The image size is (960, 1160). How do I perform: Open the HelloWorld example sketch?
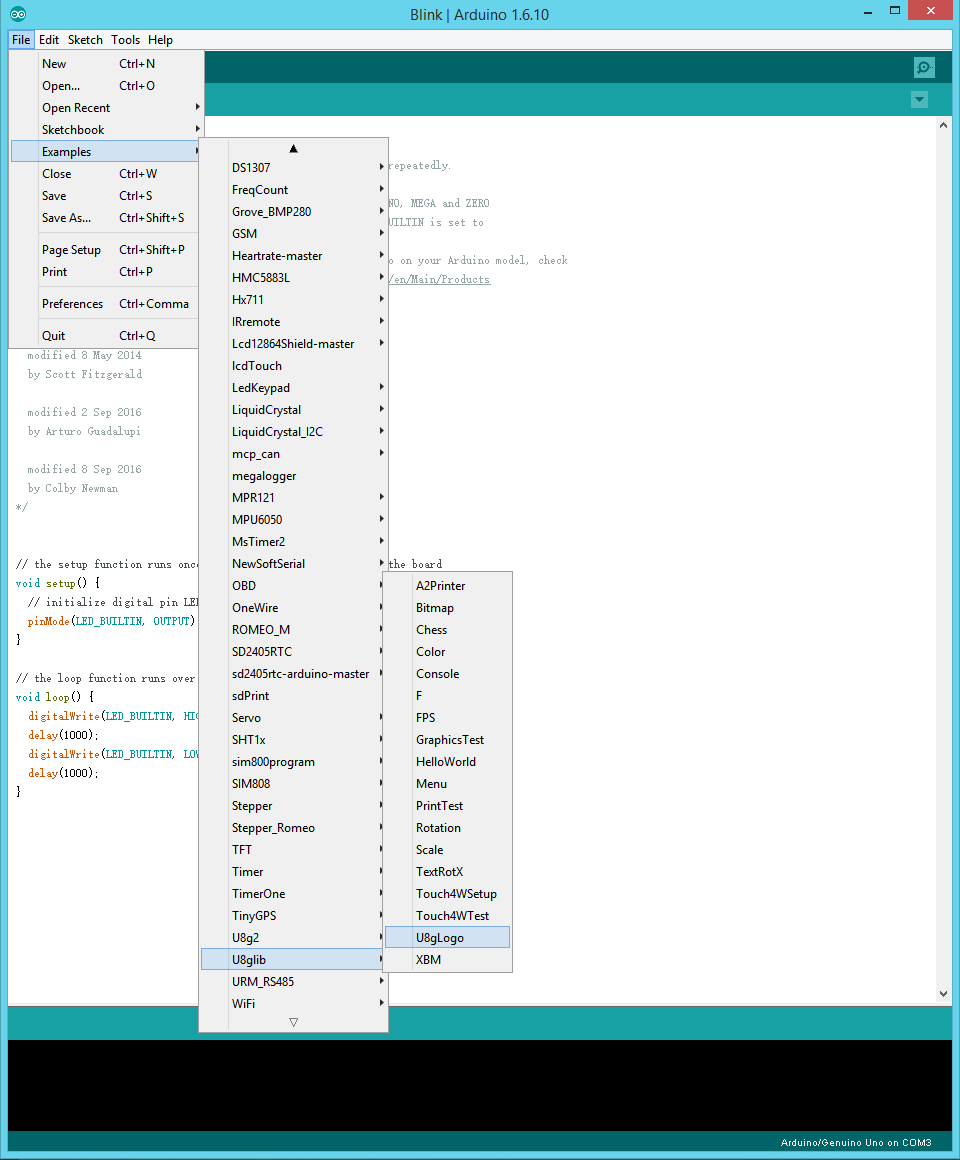447,762
